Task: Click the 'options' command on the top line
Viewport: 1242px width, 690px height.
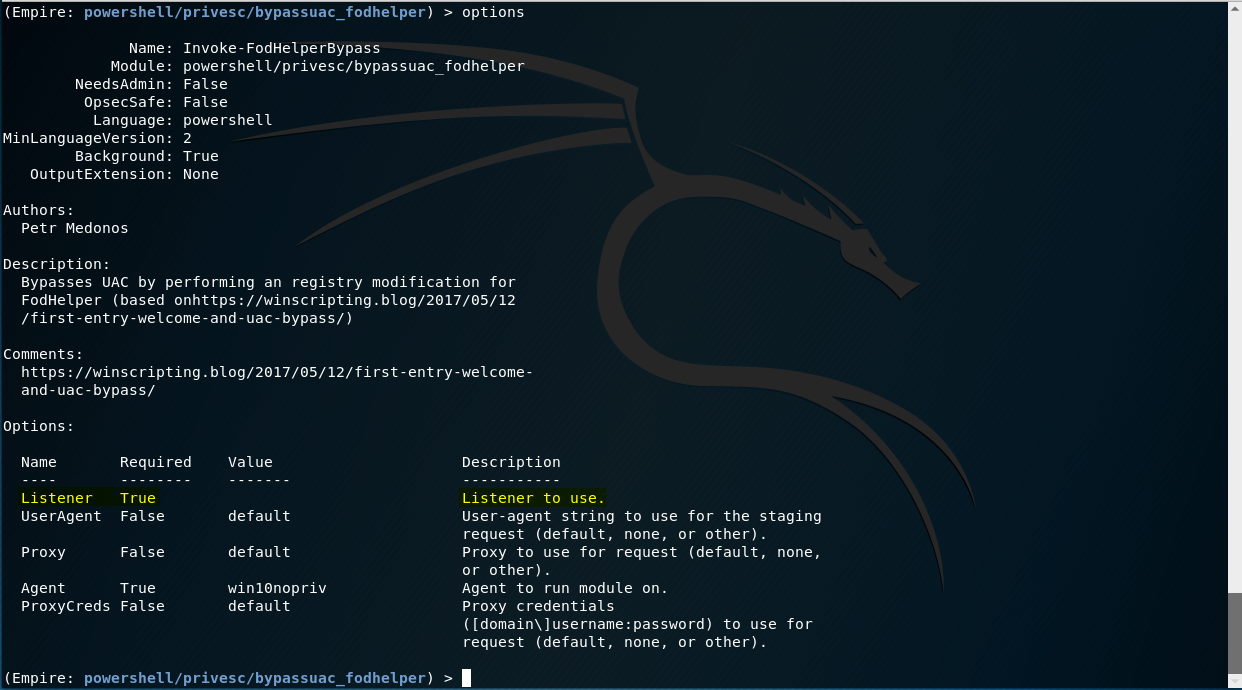Action: [493, 12]
